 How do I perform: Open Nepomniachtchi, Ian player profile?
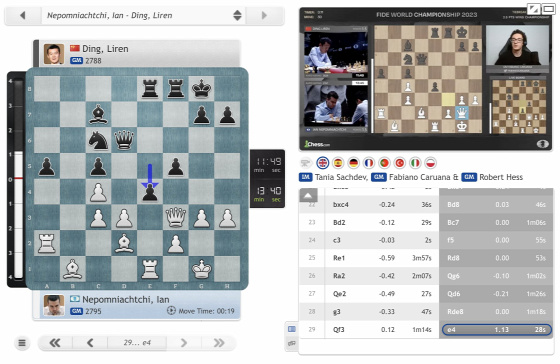(126, 299)
